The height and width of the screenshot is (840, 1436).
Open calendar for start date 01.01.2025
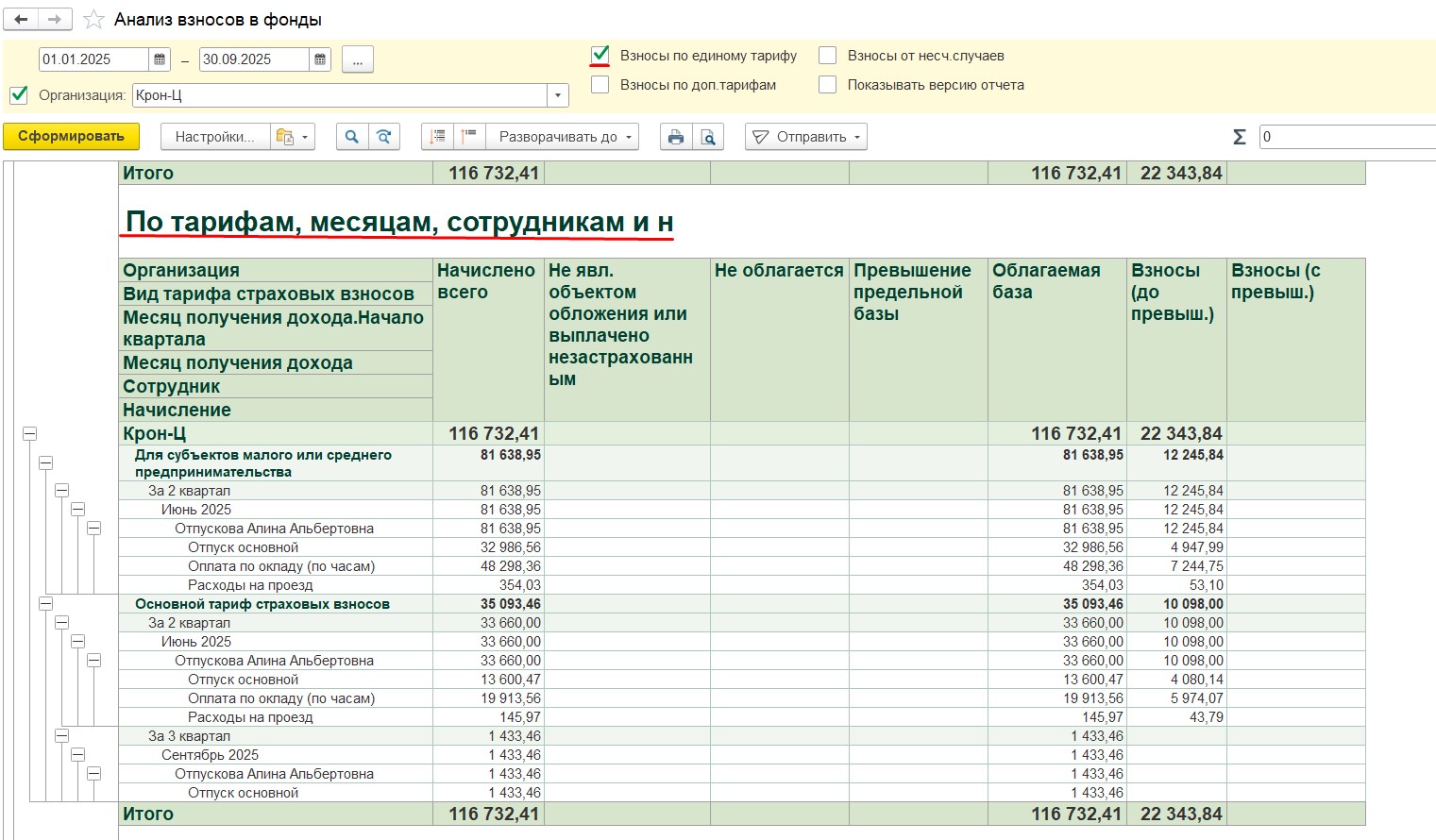160,59
